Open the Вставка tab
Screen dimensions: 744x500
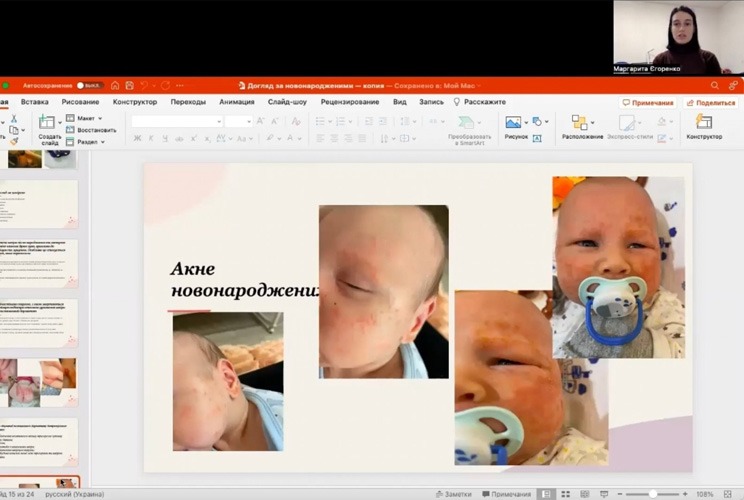tap(35, 102)
